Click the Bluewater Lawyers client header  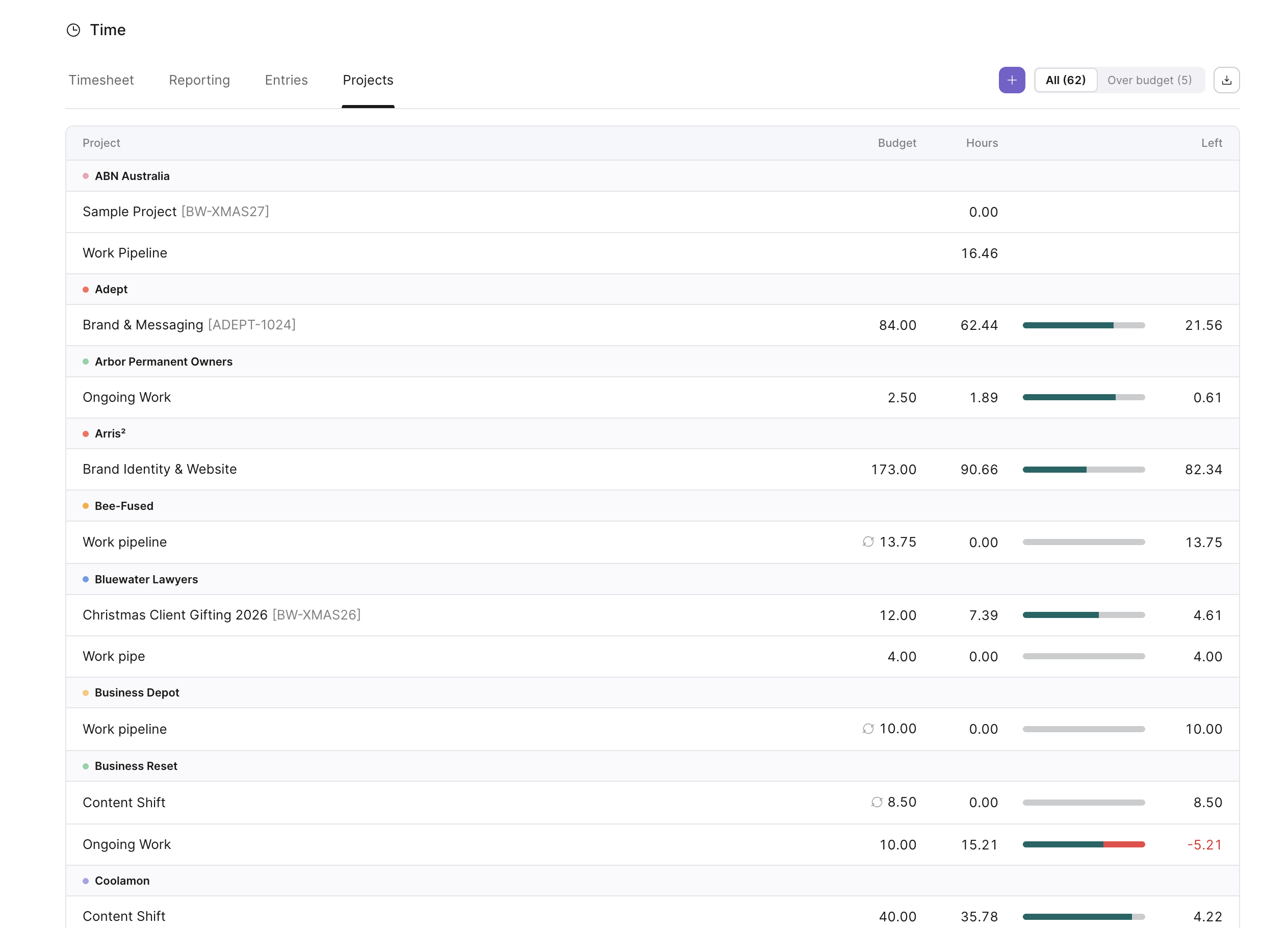652,579
